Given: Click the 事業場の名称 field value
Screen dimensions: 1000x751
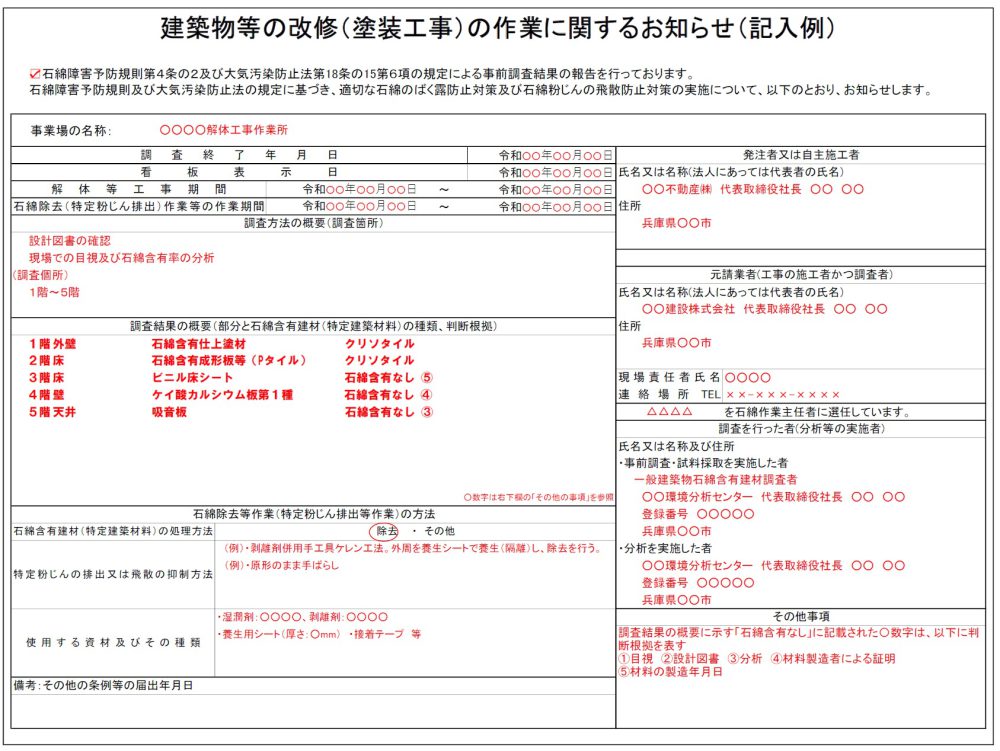Looking at the screenshot, I should (223, 130).
